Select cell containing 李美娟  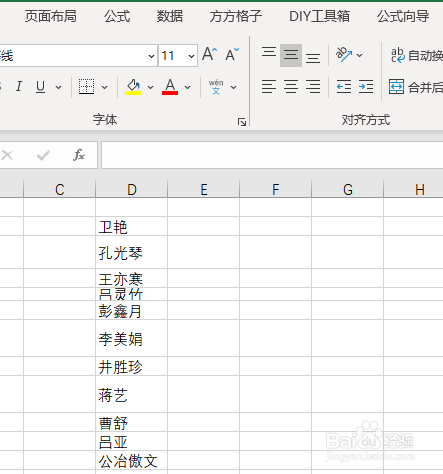click(x=132, y=338)
